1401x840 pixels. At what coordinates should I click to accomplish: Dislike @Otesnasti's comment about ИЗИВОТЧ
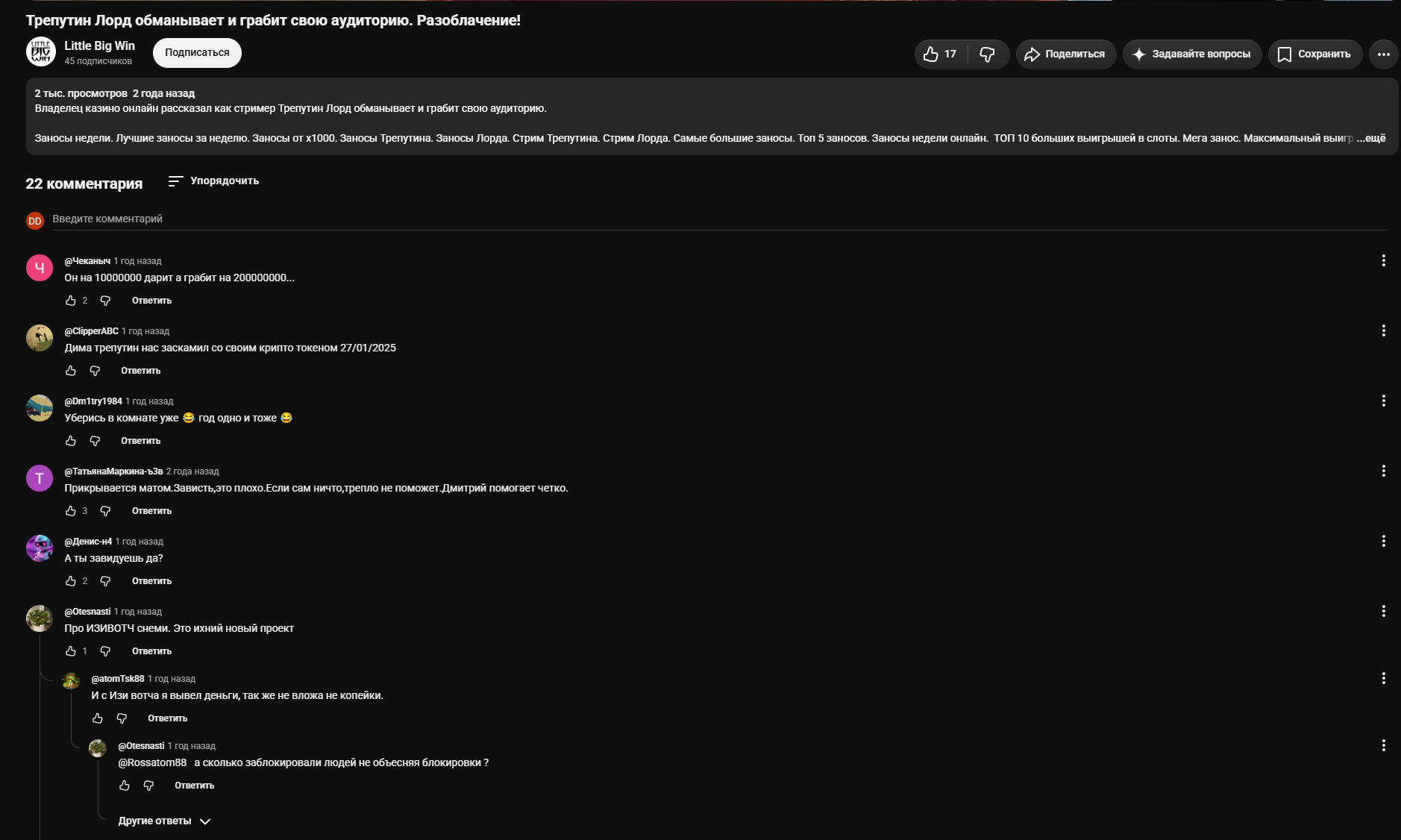(x=105, y=651)
